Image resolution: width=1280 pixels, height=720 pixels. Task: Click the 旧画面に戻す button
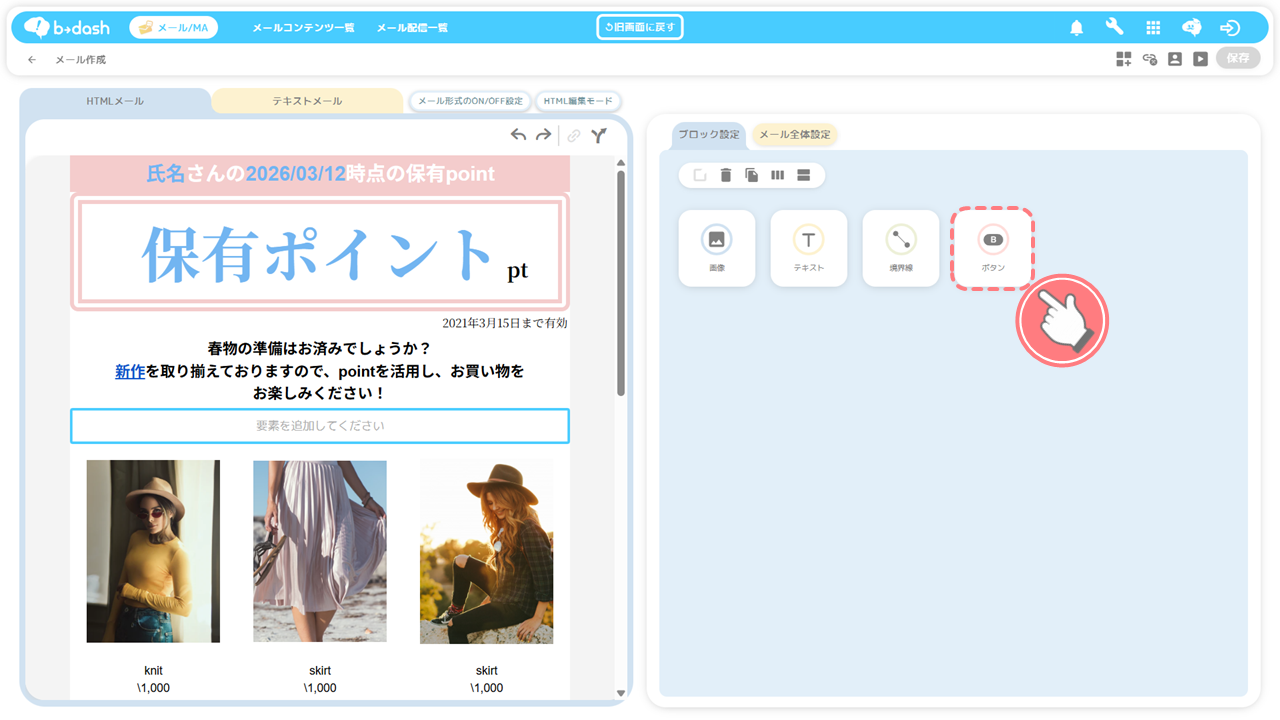tap(640, 28)
